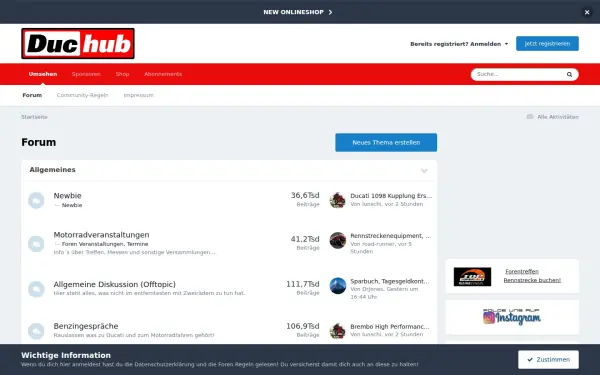Screen dimensions: 600x375
Task: Click the Alle Aktivitäten feed icon
Action: coord(530,117)
